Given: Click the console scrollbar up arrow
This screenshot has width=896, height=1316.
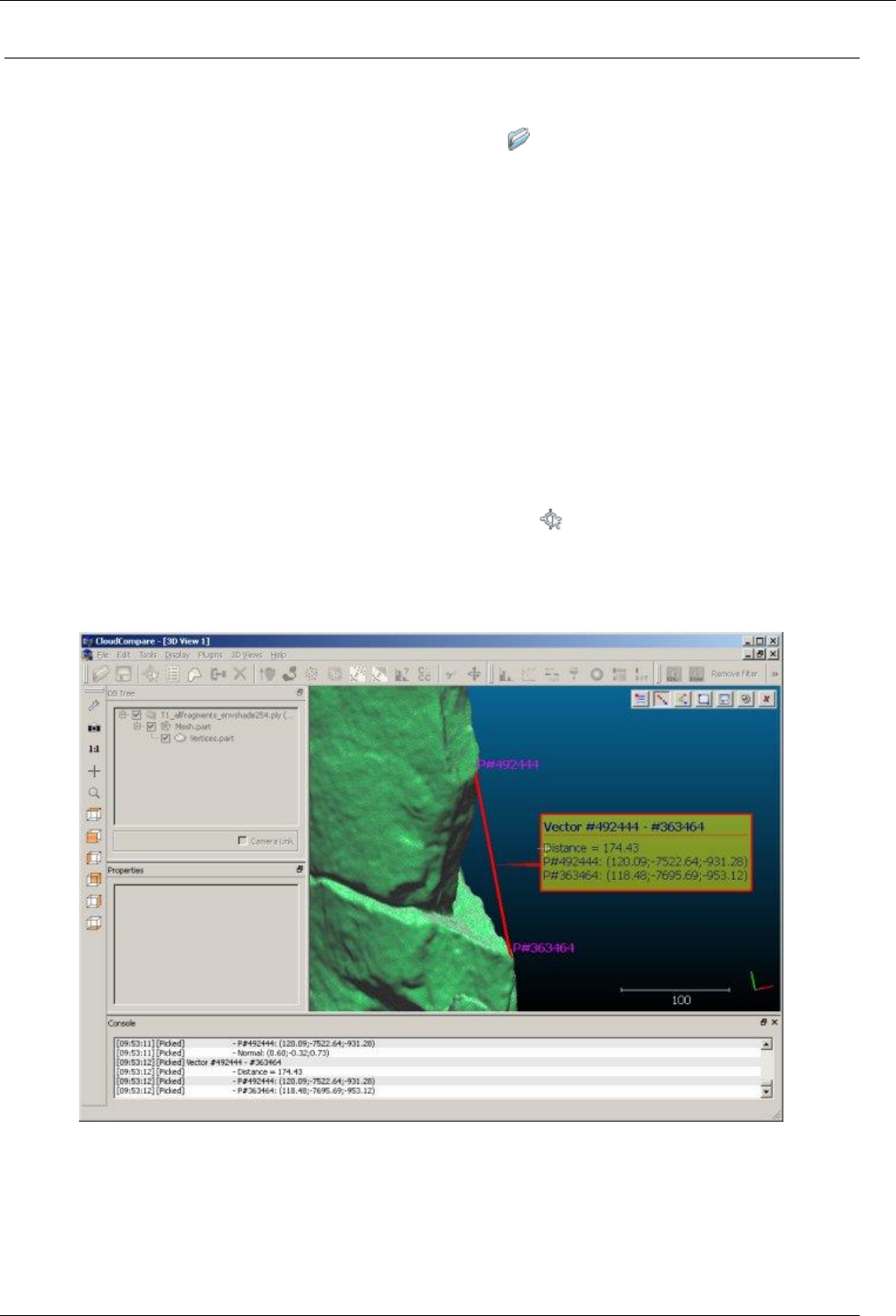Looking at the screenshot, I should coord(766,1045).
